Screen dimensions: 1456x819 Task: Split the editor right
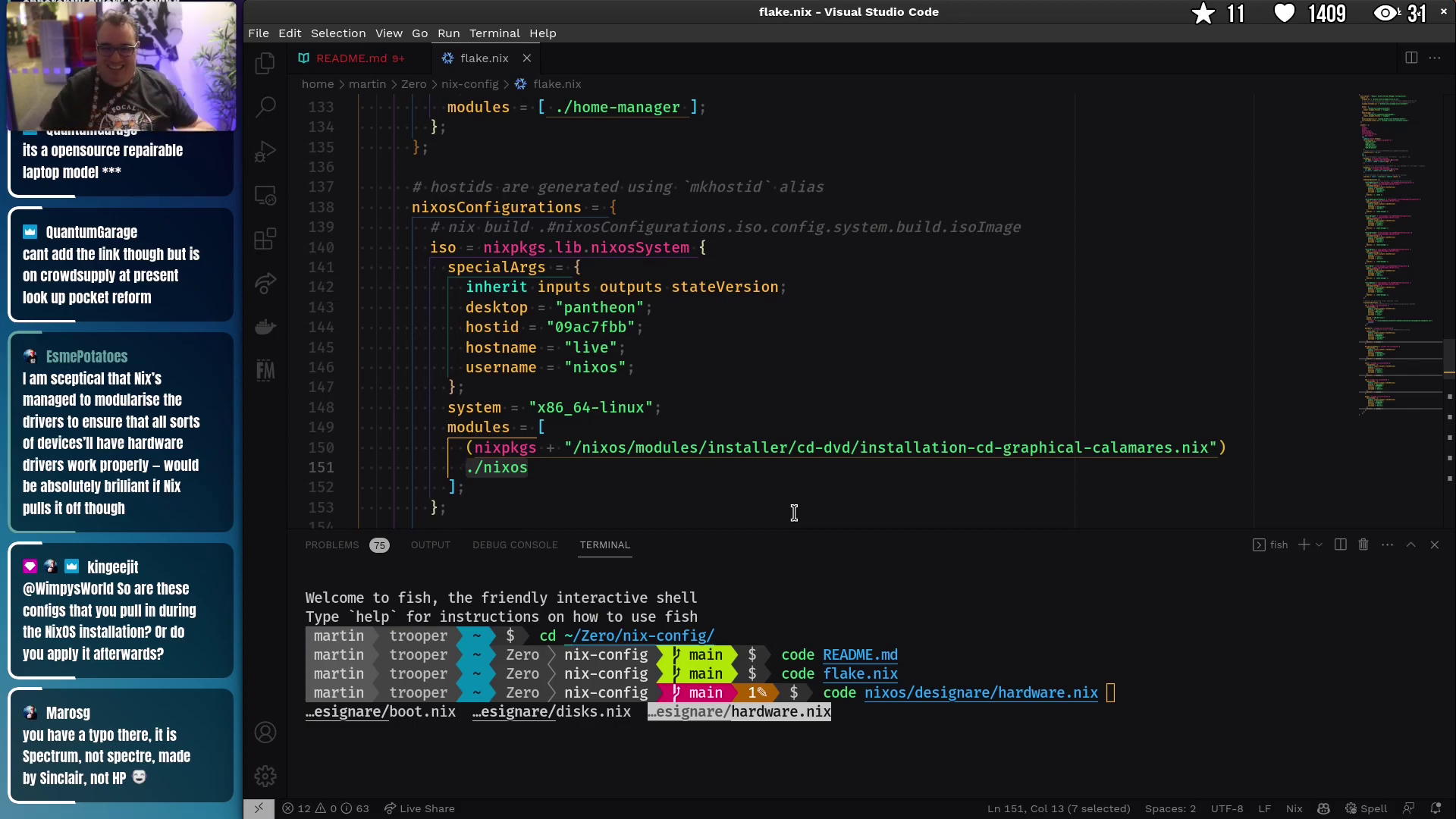1410,58
